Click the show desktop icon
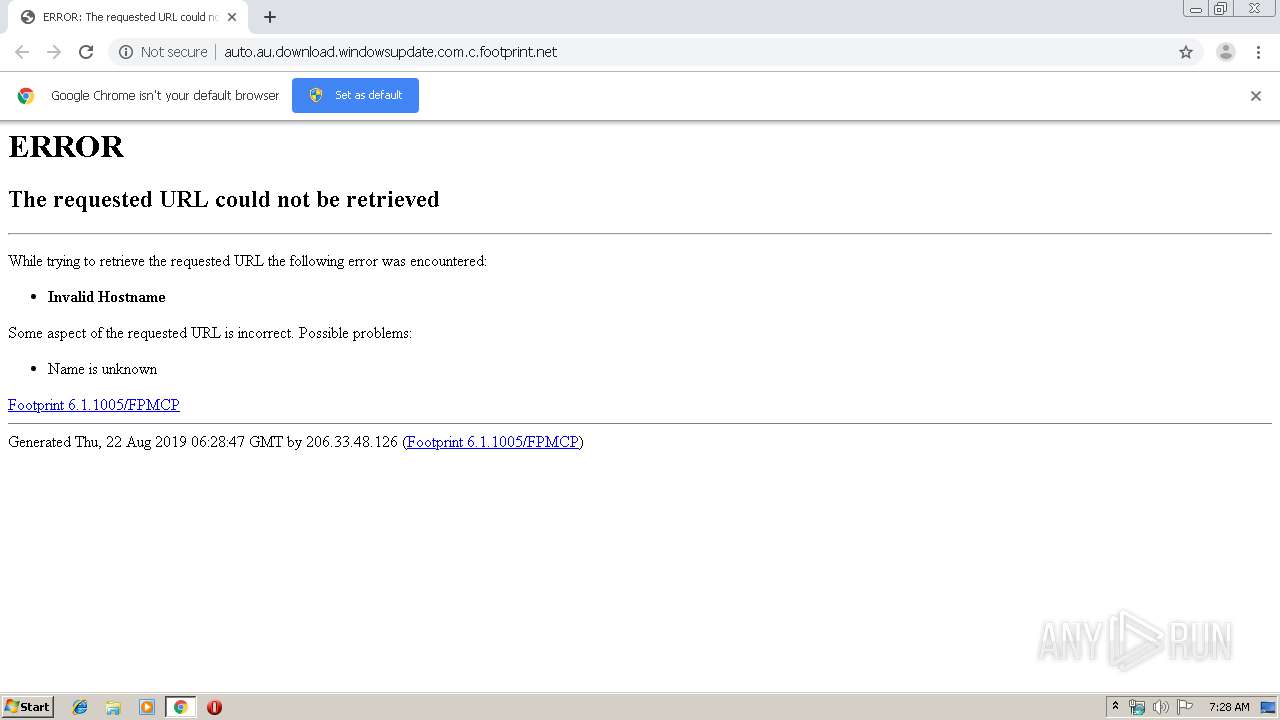This screenshot has height=720, width=1280. [x=1268, y=707]
